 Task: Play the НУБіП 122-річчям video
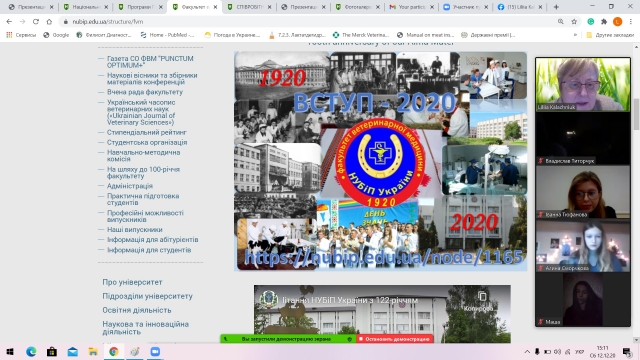click(382, 314)
